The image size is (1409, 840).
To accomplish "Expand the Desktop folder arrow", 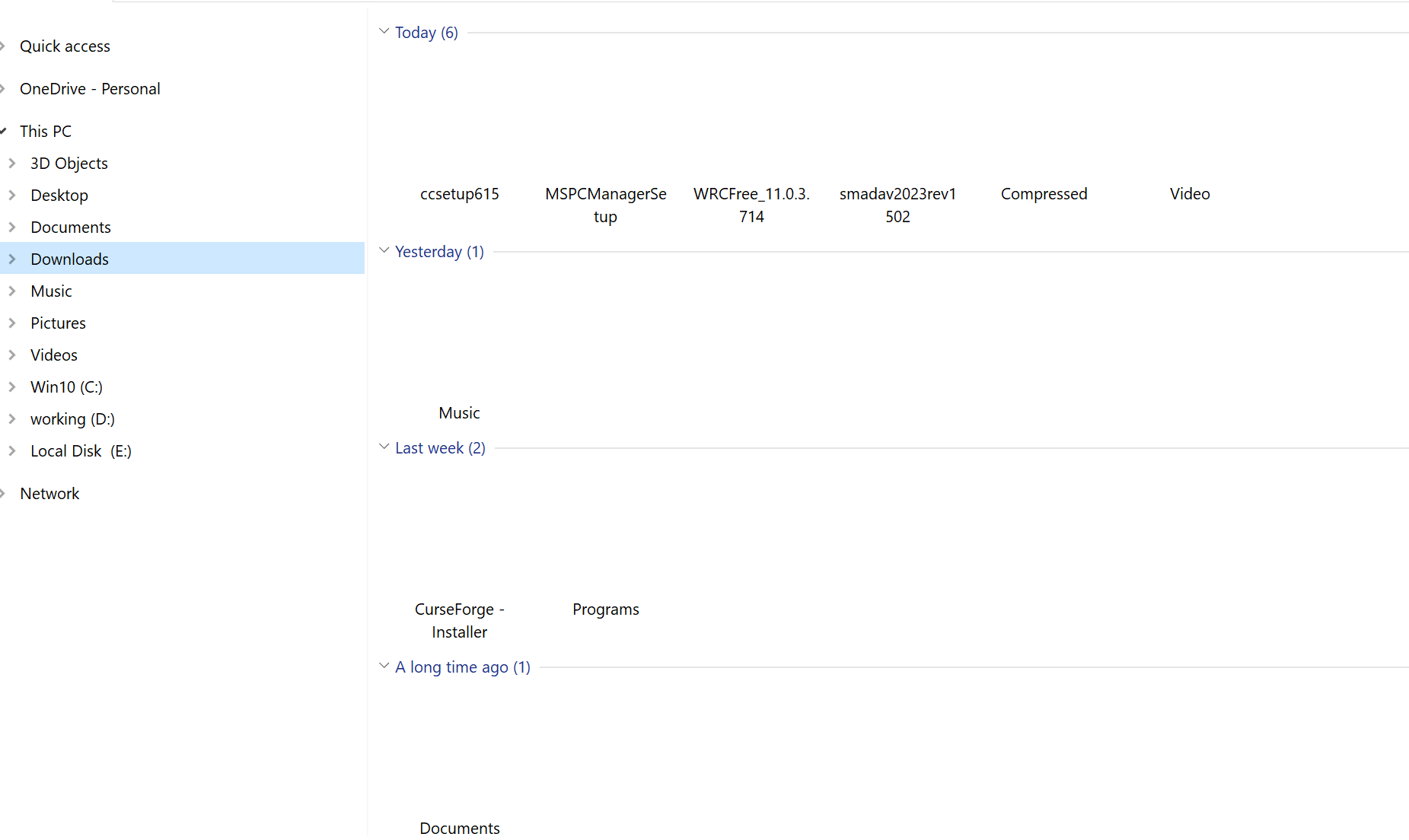I will tap(12, 196).
